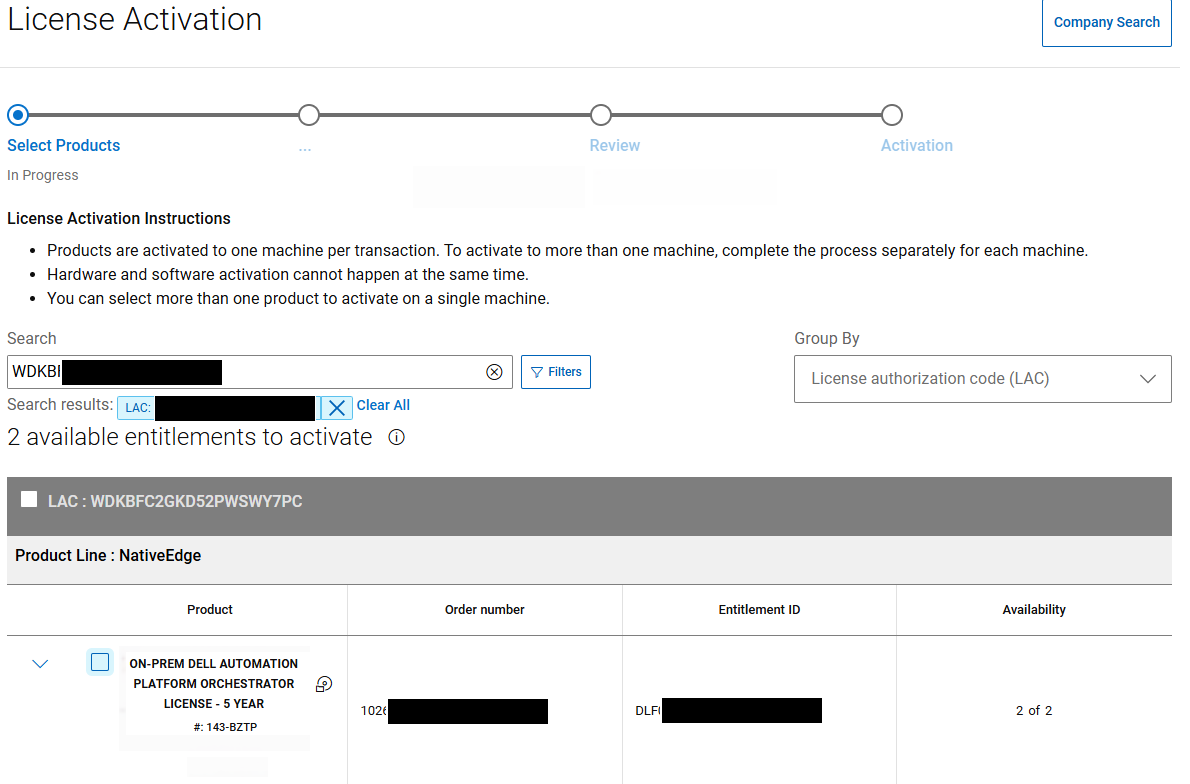Click the Order number column header
1190x784 pixels.
click(484, 609)
